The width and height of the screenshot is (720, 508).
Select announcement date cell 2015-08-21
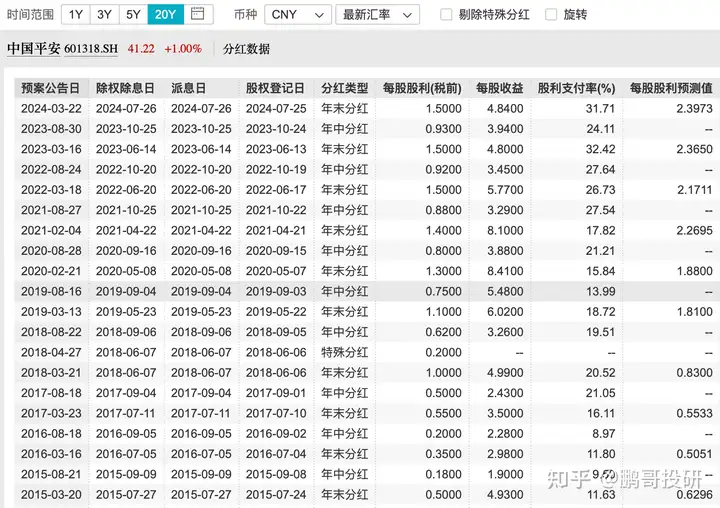pos(51,474)
